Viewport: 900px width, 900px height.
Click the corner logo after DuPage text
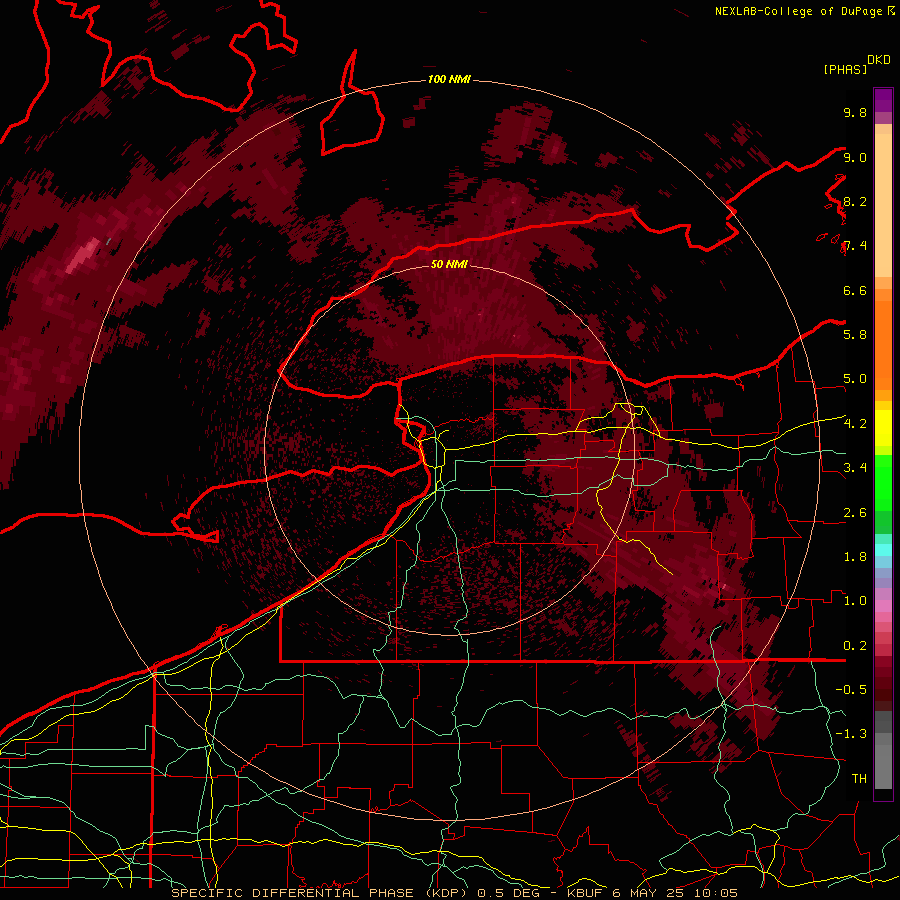coord(891,11)
